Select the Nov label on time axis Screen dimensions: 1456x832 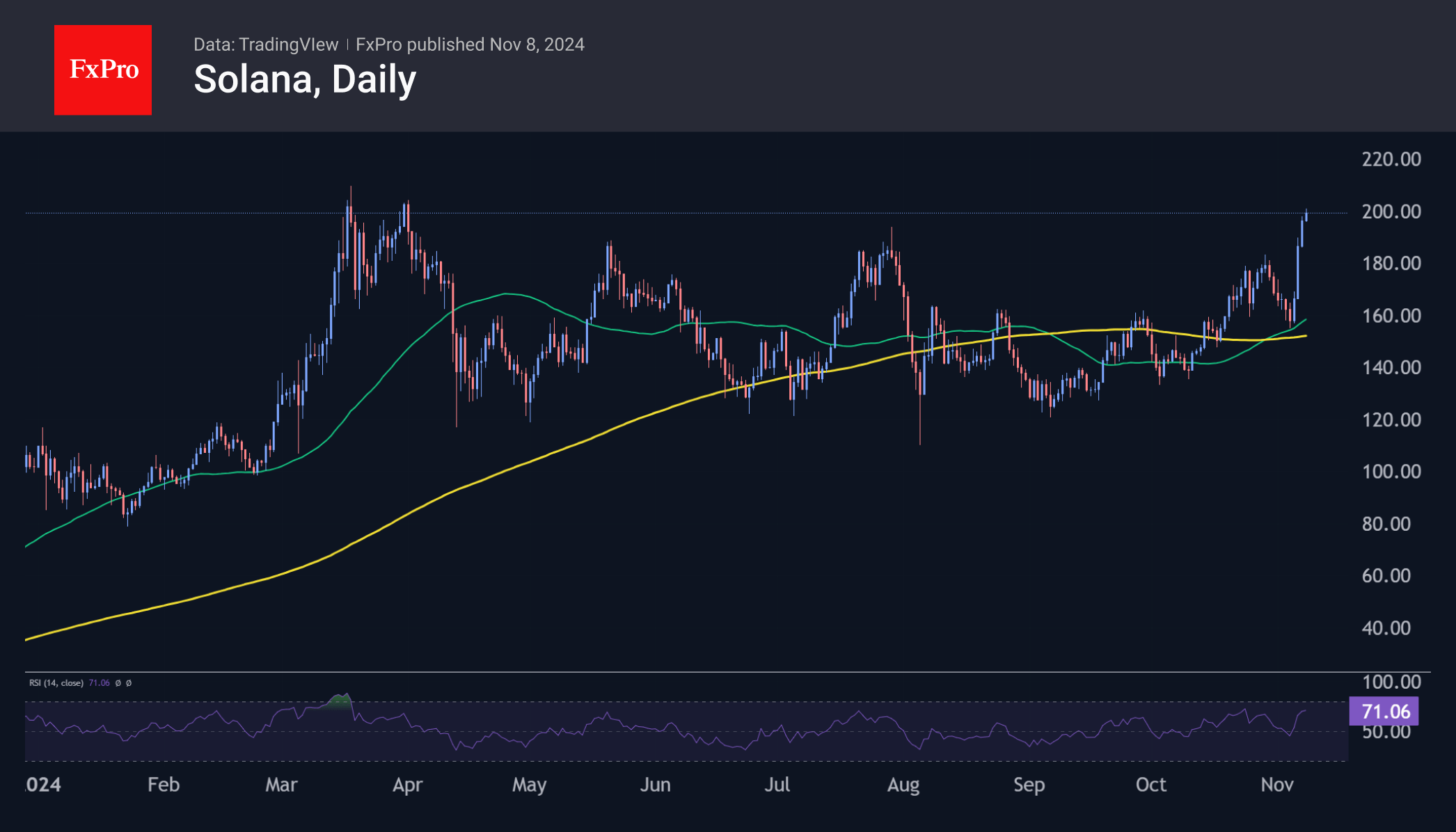(1276, 785)
